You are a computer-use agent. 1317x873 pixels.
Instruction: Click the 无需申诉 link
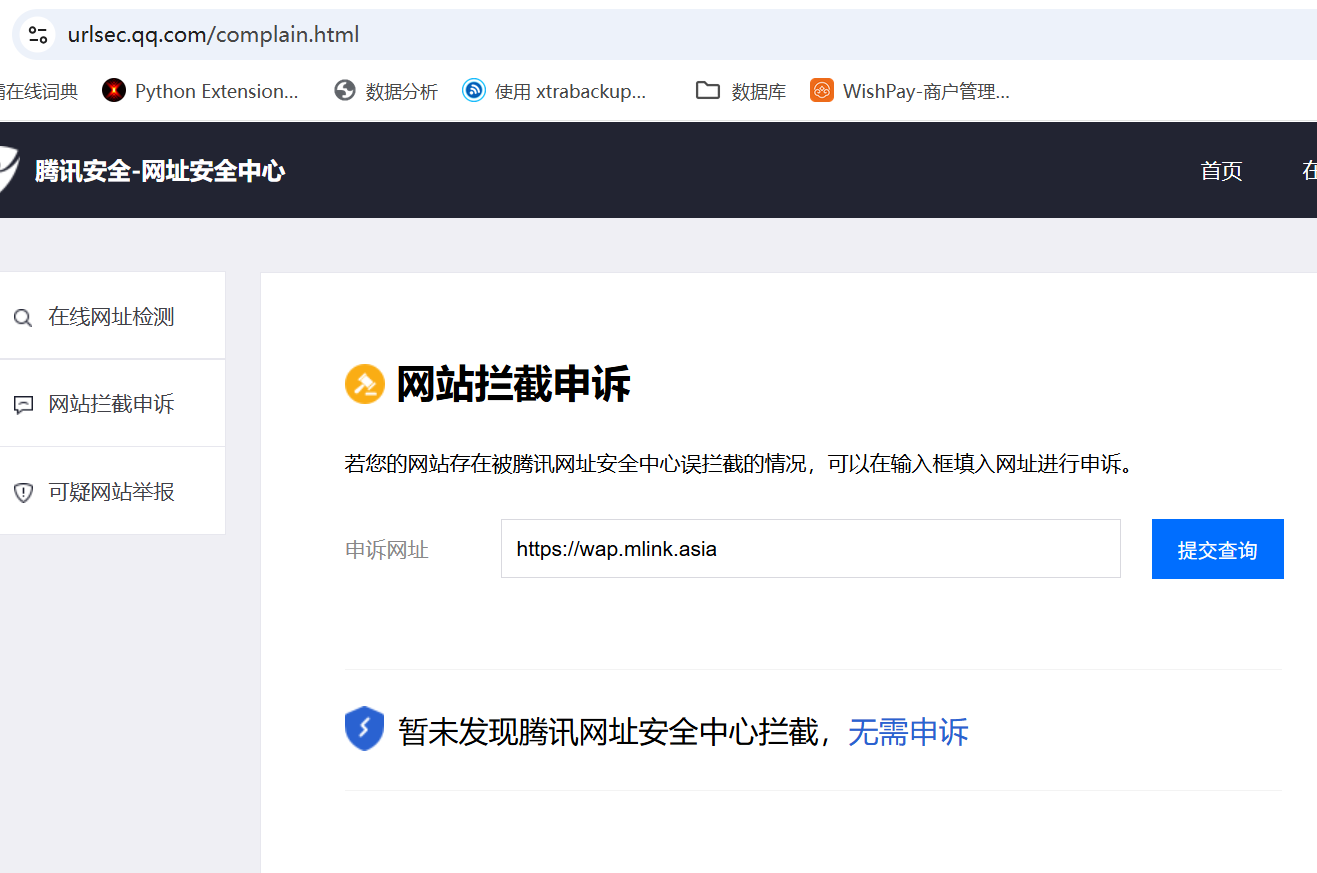click(x=908, y=732)
